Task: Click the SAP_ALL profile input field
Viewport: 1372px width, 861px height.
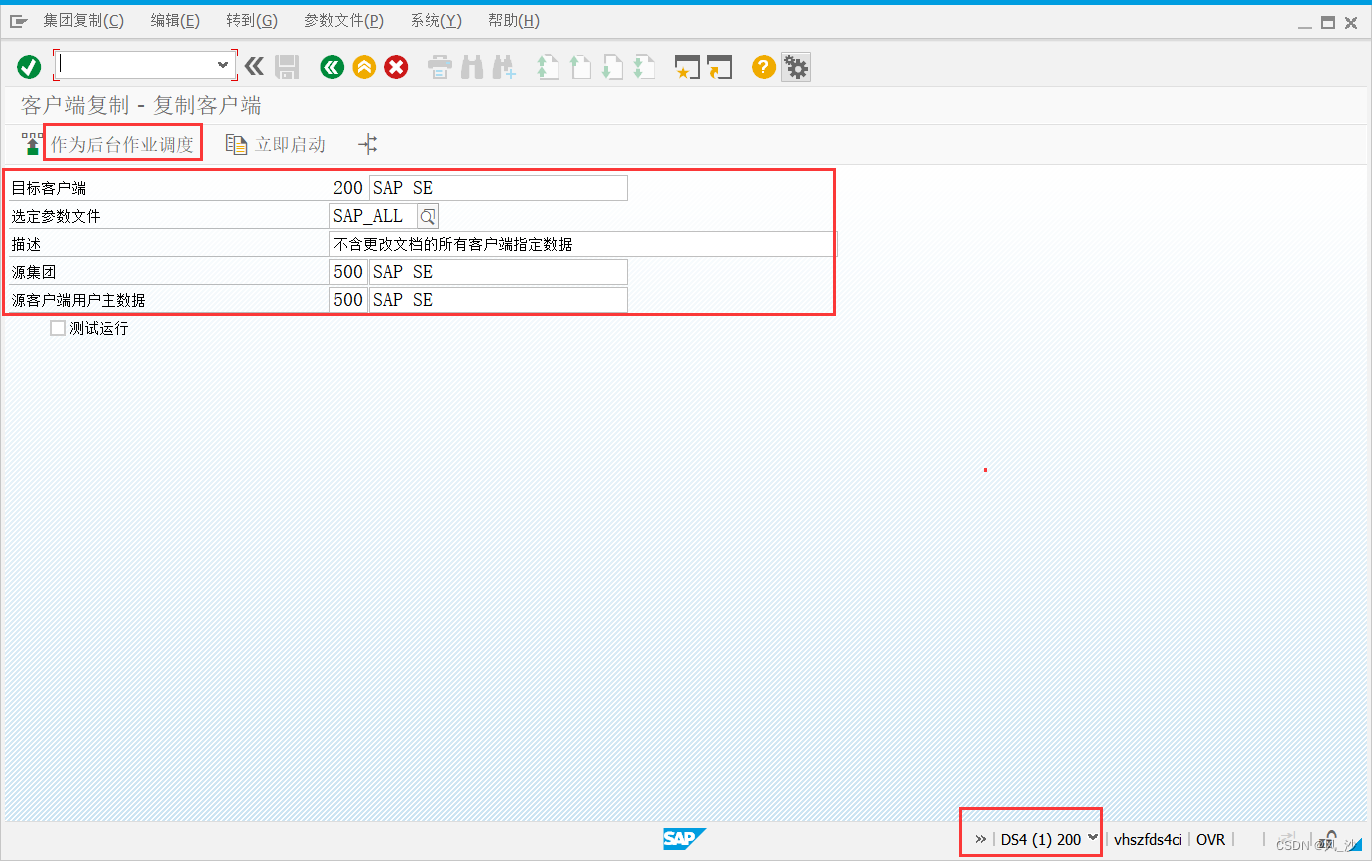Action: (373, 216)
